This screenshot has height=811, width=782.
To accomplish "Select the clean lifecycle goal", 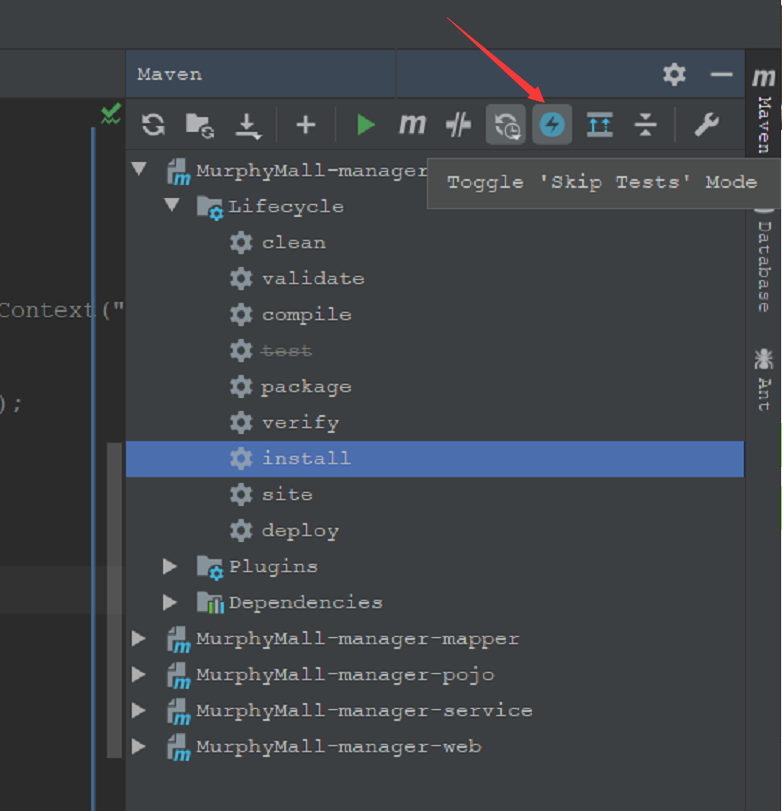I will click(294, 243).
